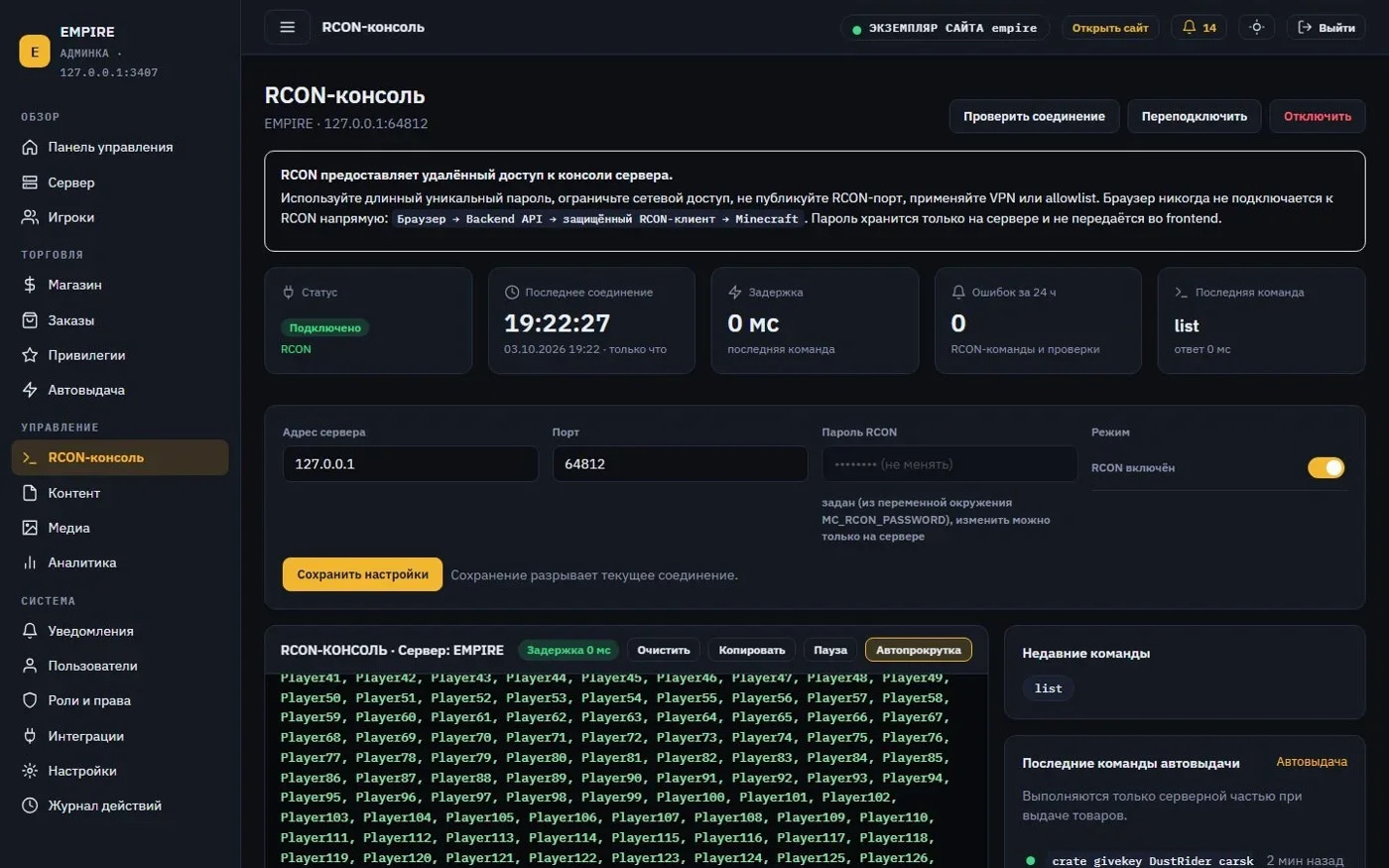
Task: Focus the Порт field showing 64812
Action: point(680,464)
